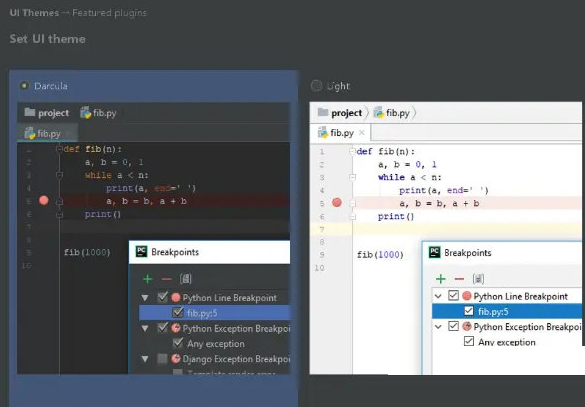Click print() line in Darcula editor
585x407 pixels.
[x=103, y=214]
